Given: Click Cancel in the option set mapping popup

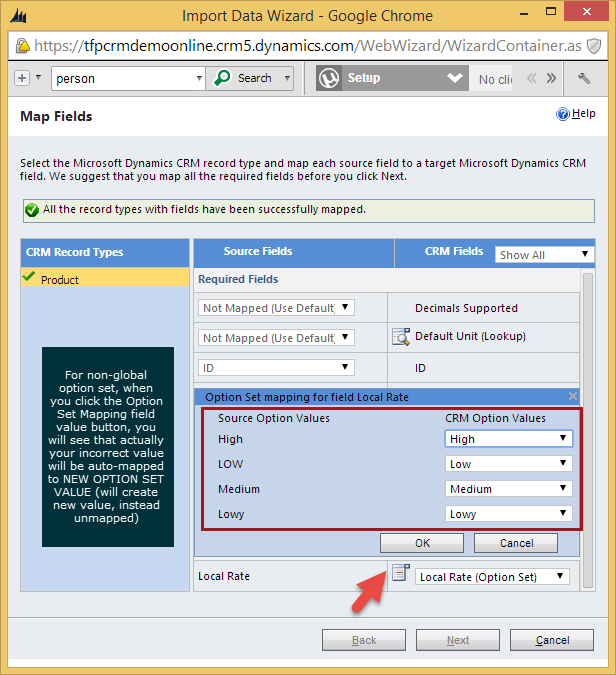Looking at the screenshot, I should (516, 543).
